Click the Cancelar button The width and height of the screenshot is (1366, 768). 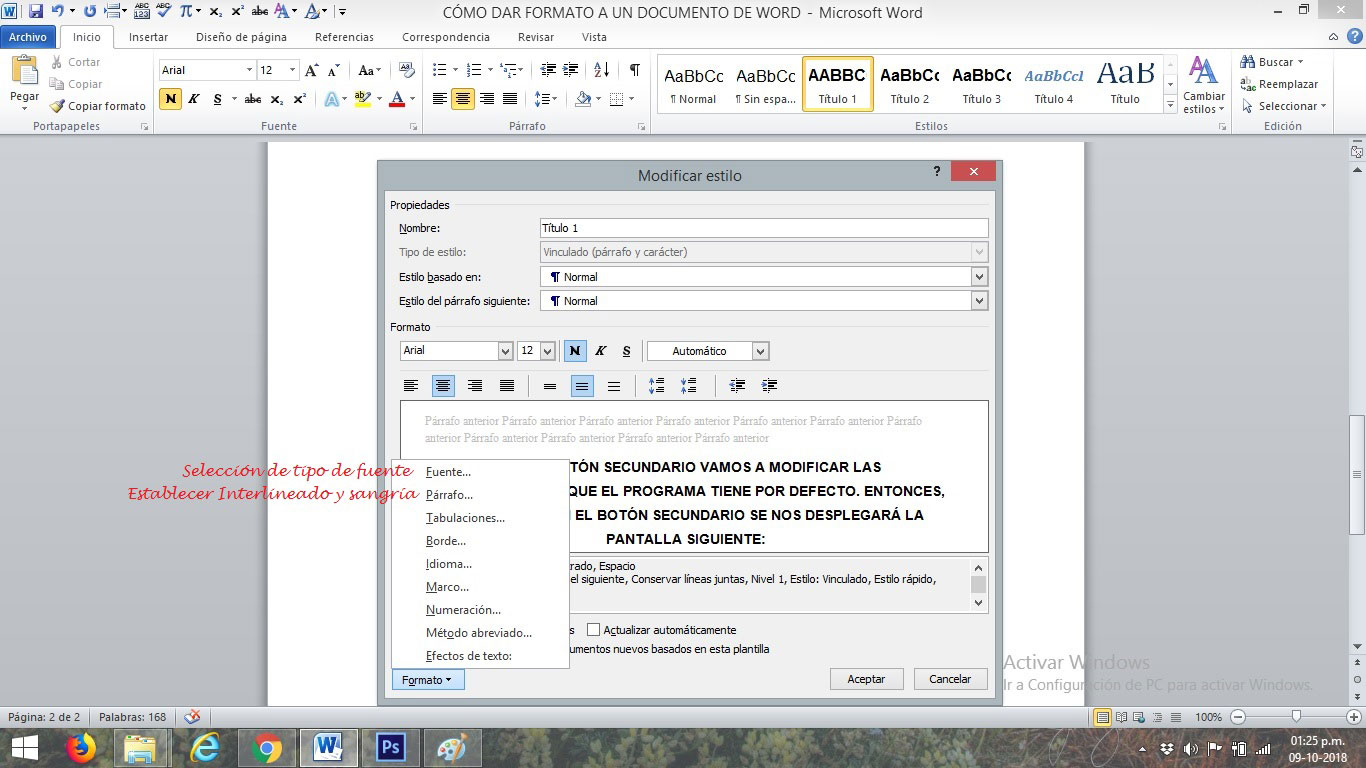[950, 679]
